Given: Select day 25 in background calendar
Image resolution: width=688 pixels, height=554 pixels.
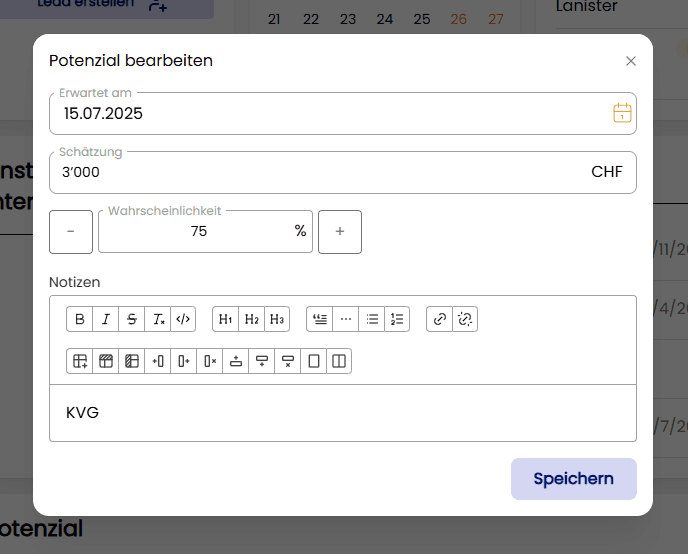Looking at the screenshot, I should pyautogui.click(x=422, y=19).
